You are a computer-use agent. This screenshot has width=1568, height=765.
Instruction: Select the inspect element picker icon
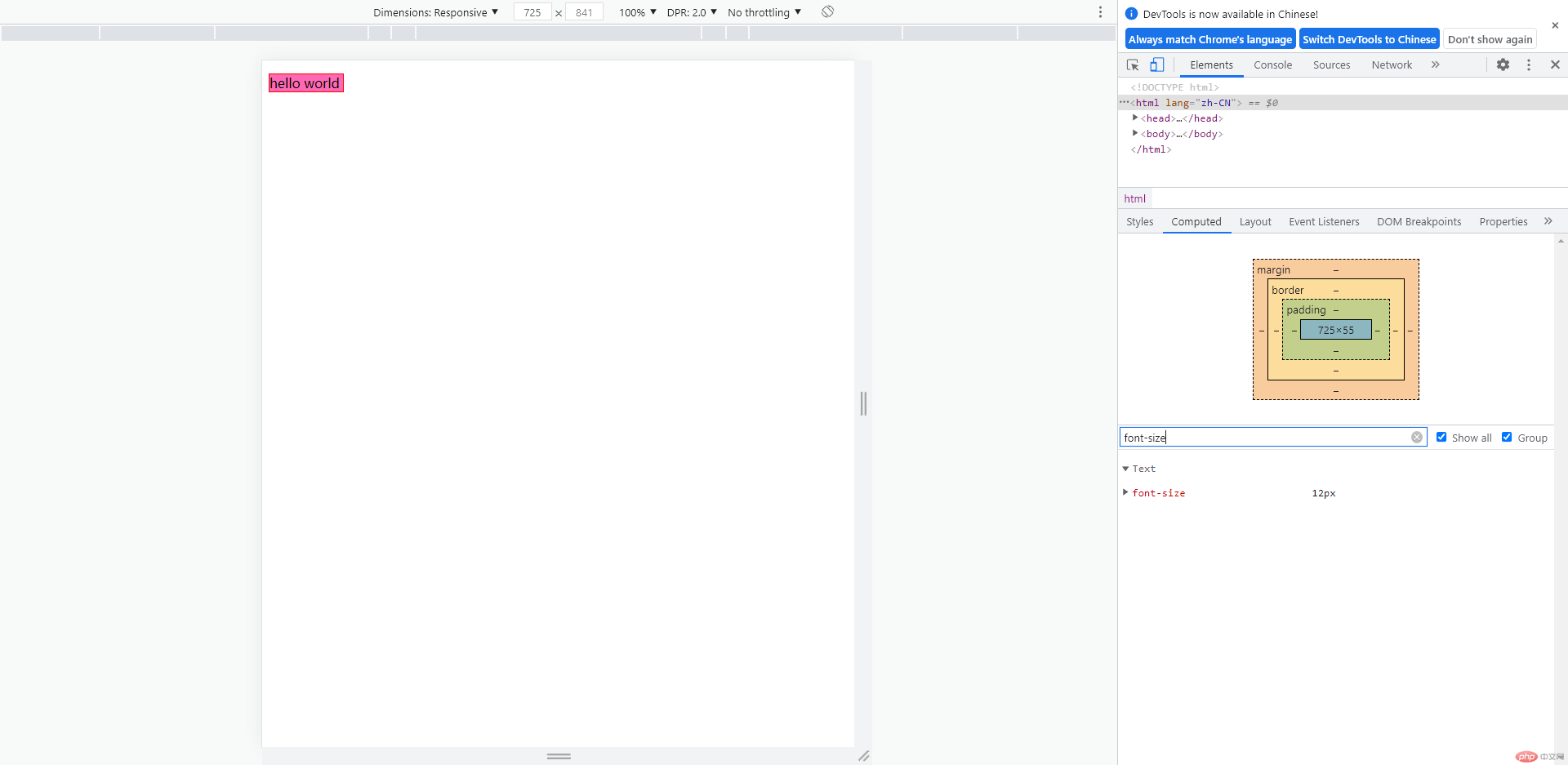pos(1133,64)
